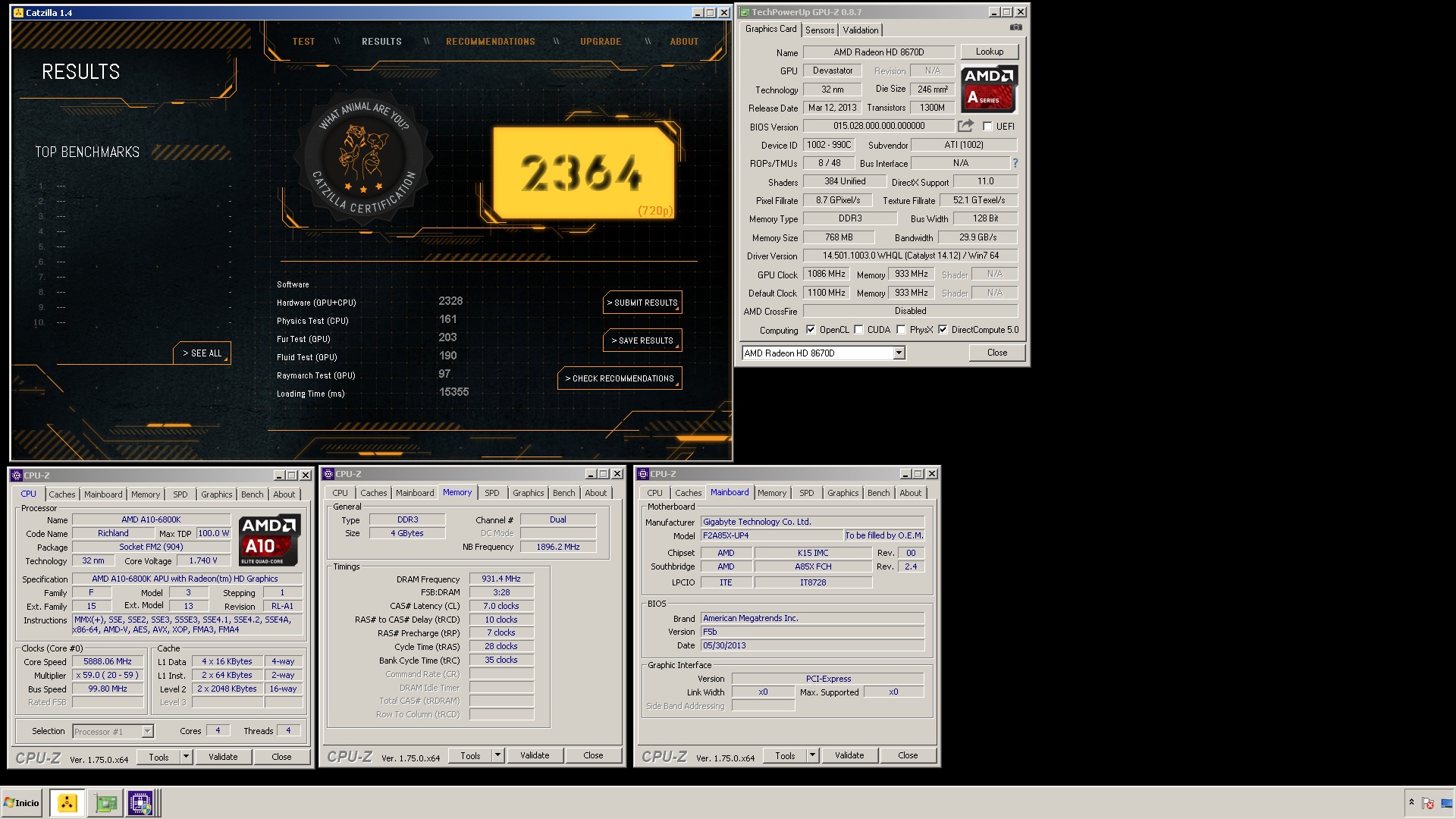This screenshot has height=819, width=1456.
Task: Click the Catzilla certification badge
Action: (x=364, y=158)
